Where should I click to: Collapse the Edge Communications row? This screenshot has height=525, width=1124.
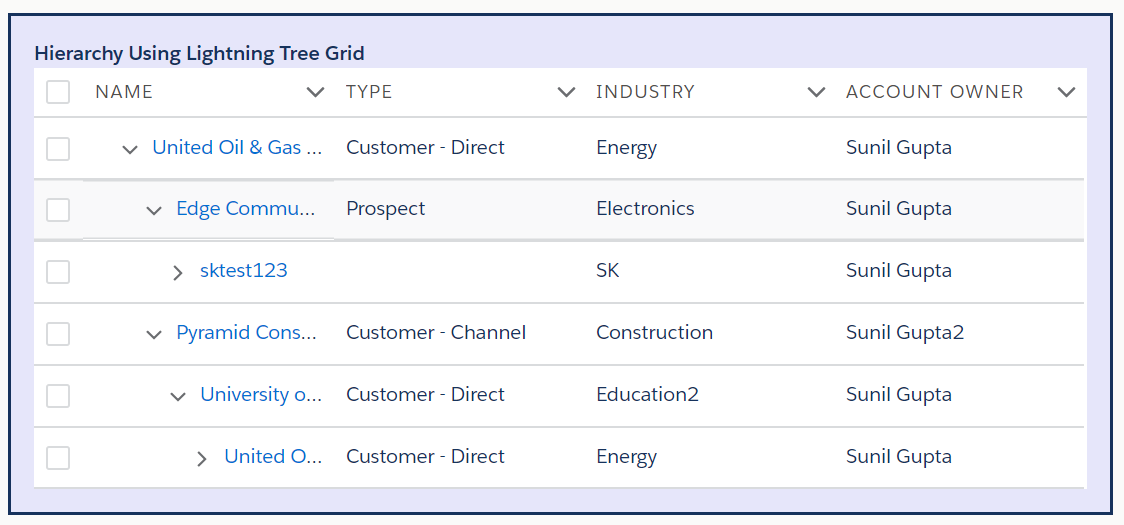pos(153,210)
